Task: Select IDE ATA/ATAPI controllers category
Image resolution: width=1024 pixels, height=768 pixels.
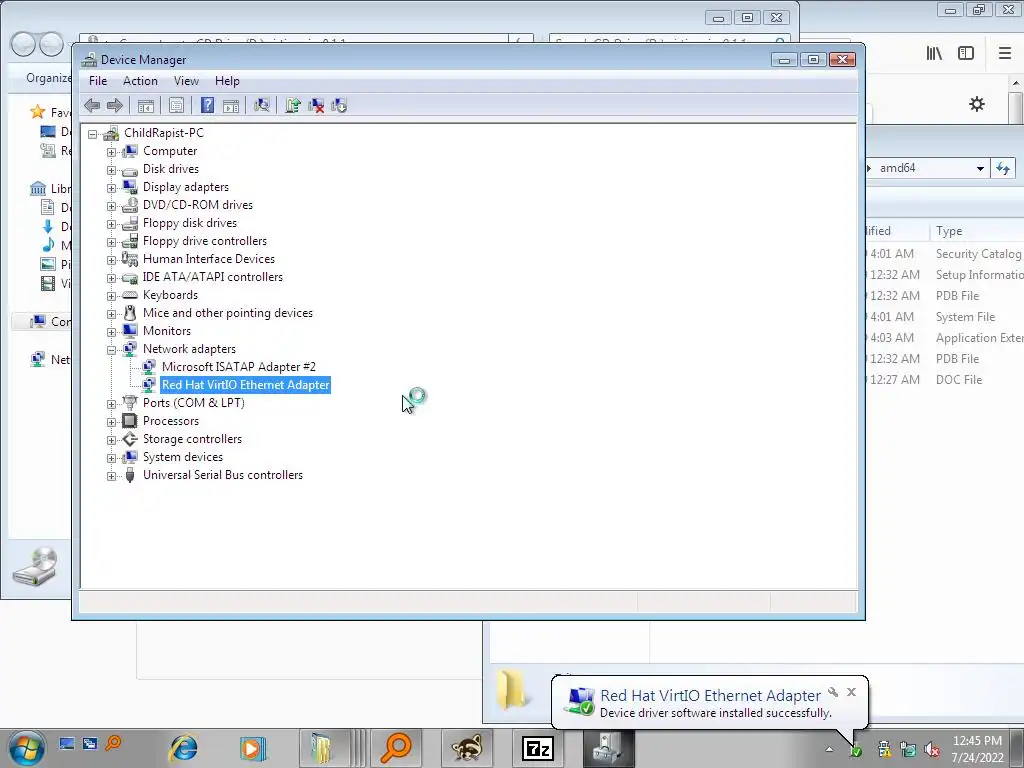Action: [213, 277]
